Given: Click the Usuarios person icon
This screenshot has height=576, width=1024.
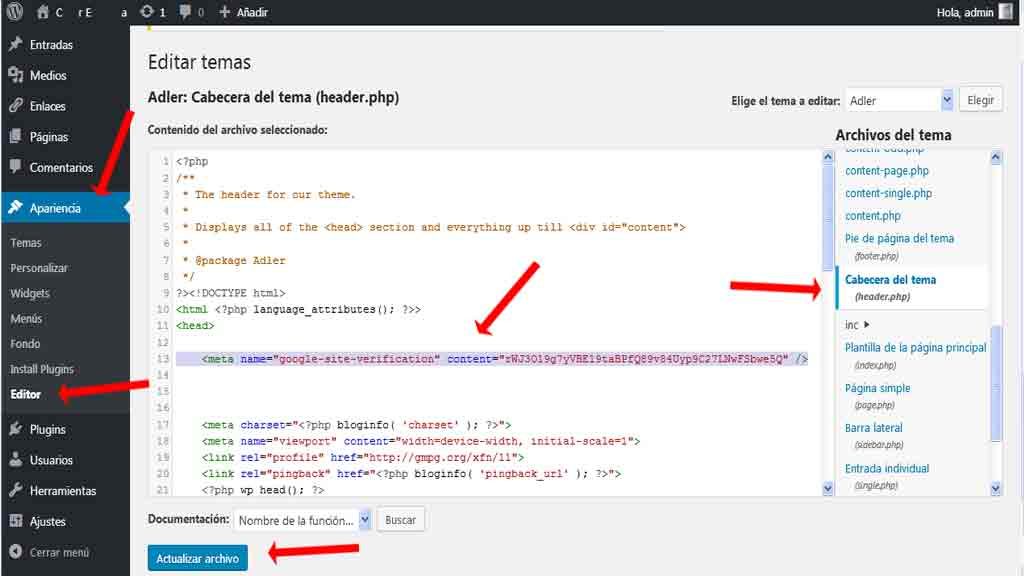Looking at the screenshot, I should coord(16,460).
